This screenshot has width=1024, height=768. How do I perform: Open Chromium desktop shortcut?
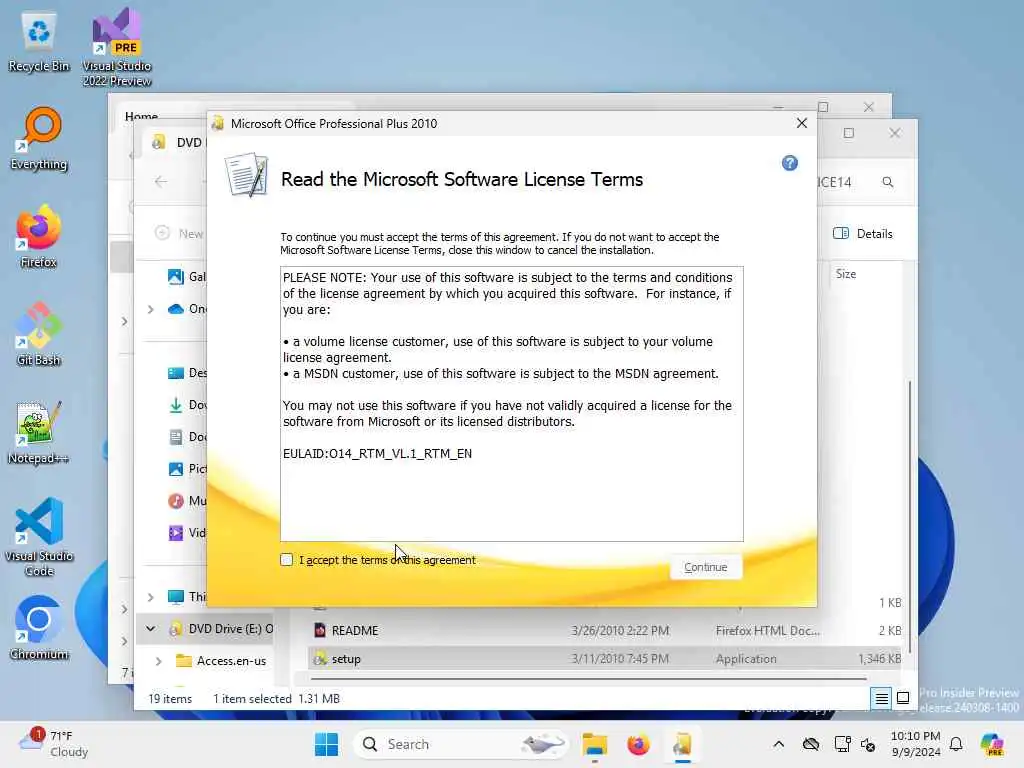pos(39,628)
